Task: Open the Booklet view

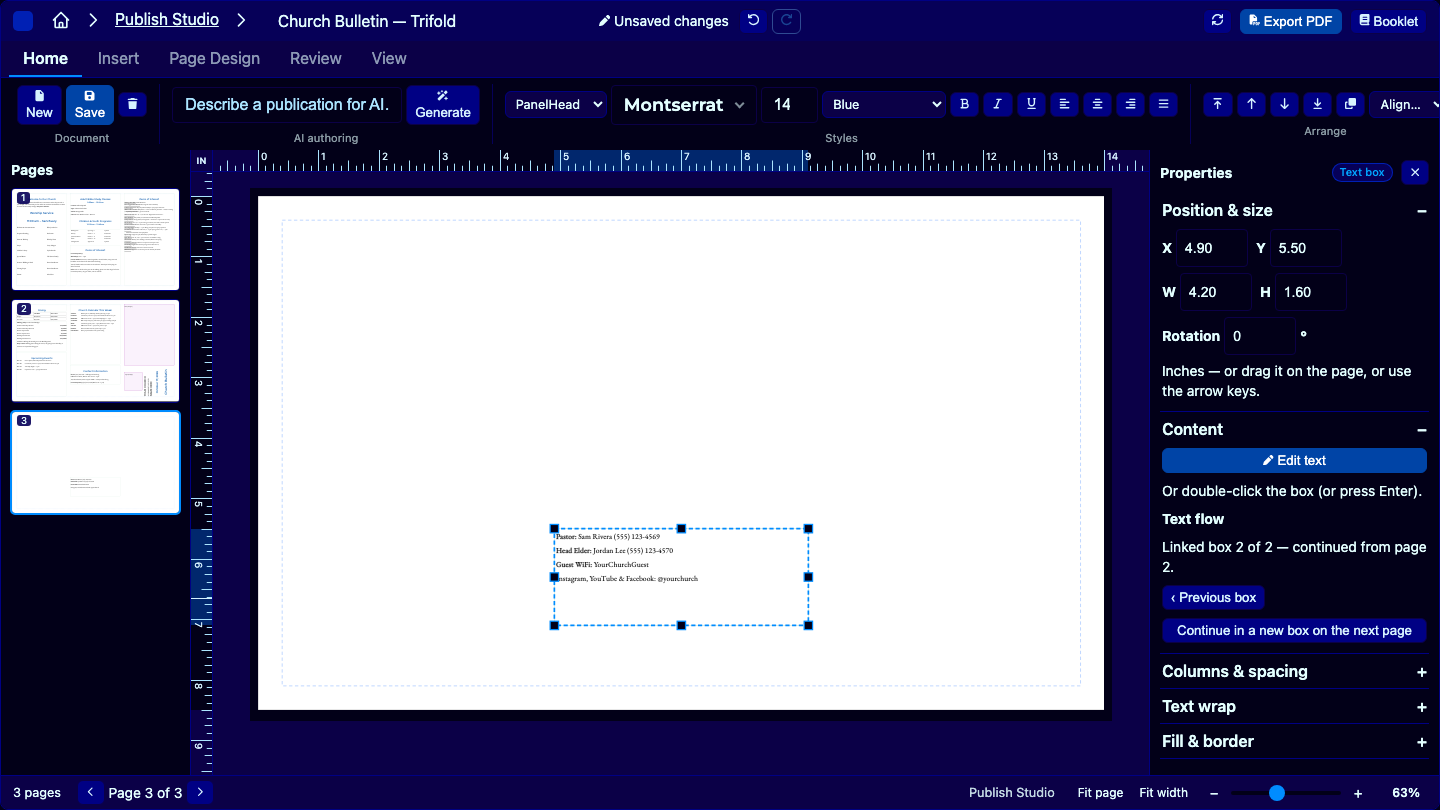Action: 1388,21
